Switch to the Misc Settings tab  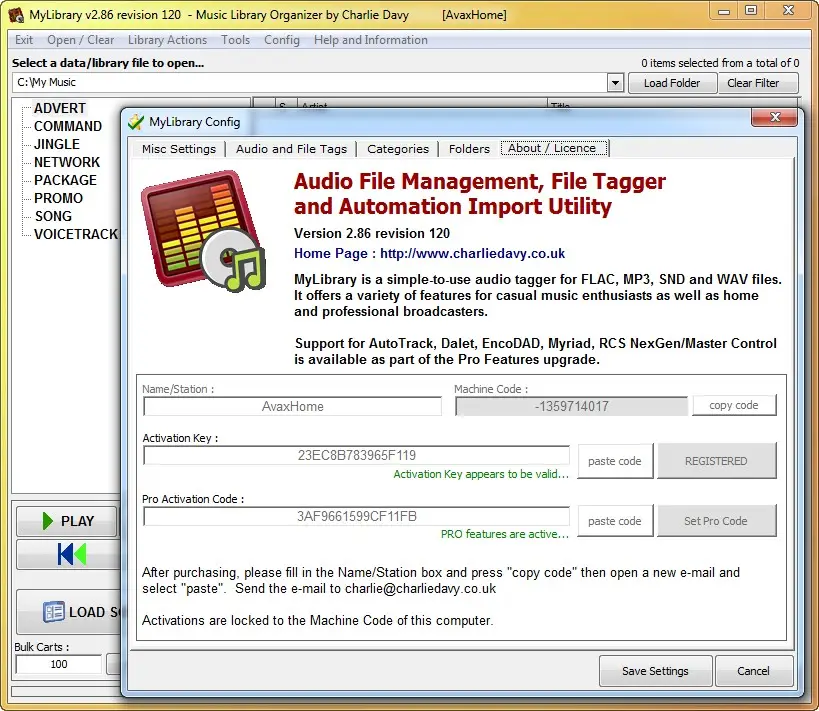coord(179,149)
